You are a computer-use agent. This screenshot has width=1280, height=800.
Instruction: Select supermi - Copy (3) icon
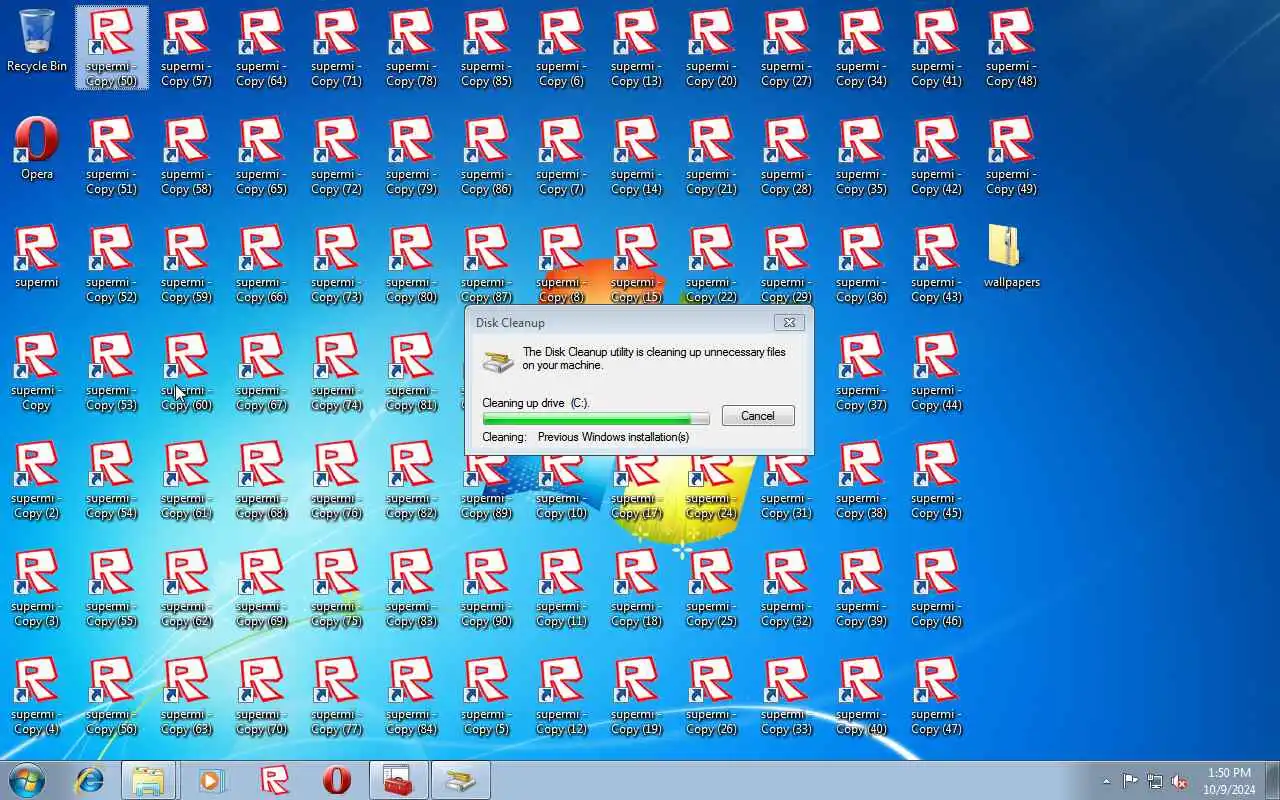(x=37, y=588)
